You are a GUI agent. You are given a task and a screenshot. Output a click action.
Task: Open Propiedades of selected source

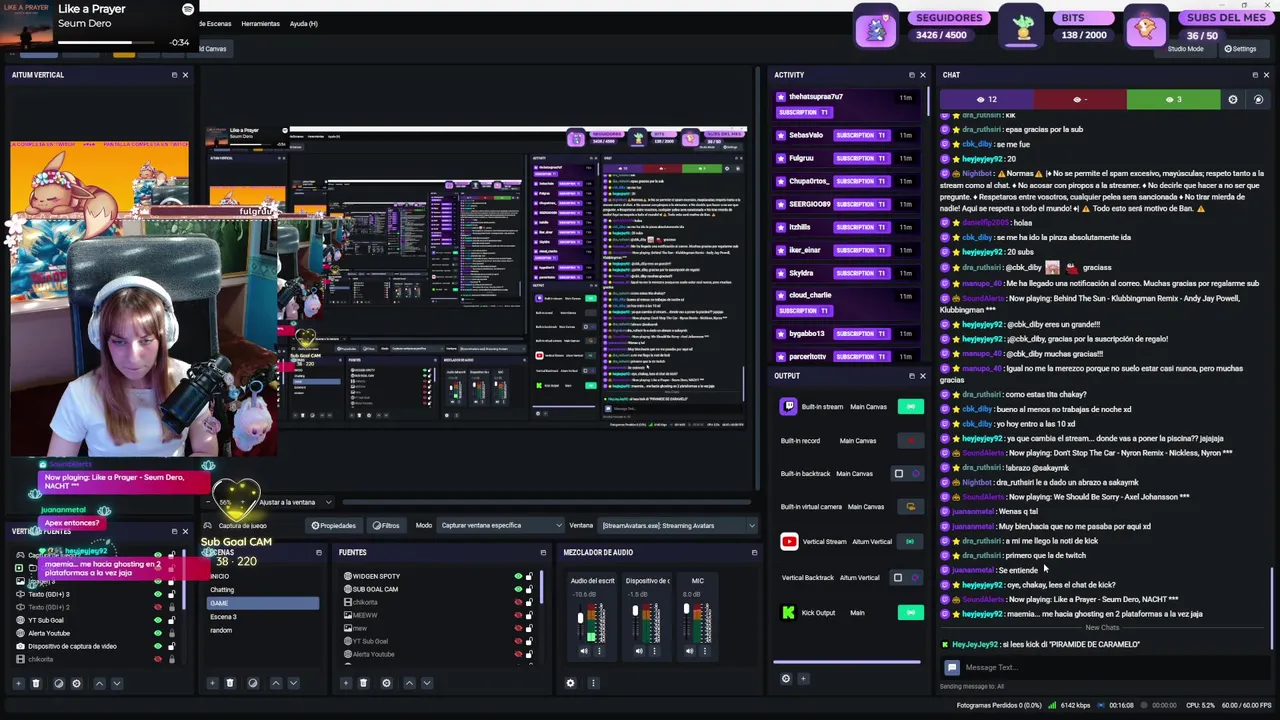click(334, 525)
